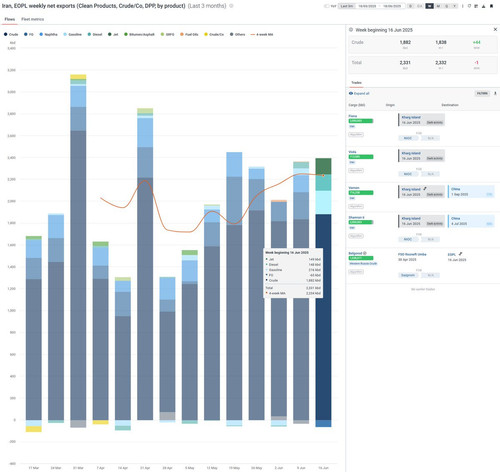Switch to the Fleet metrics tab
The image size is (500, 472).
click(x=33, y=19)
